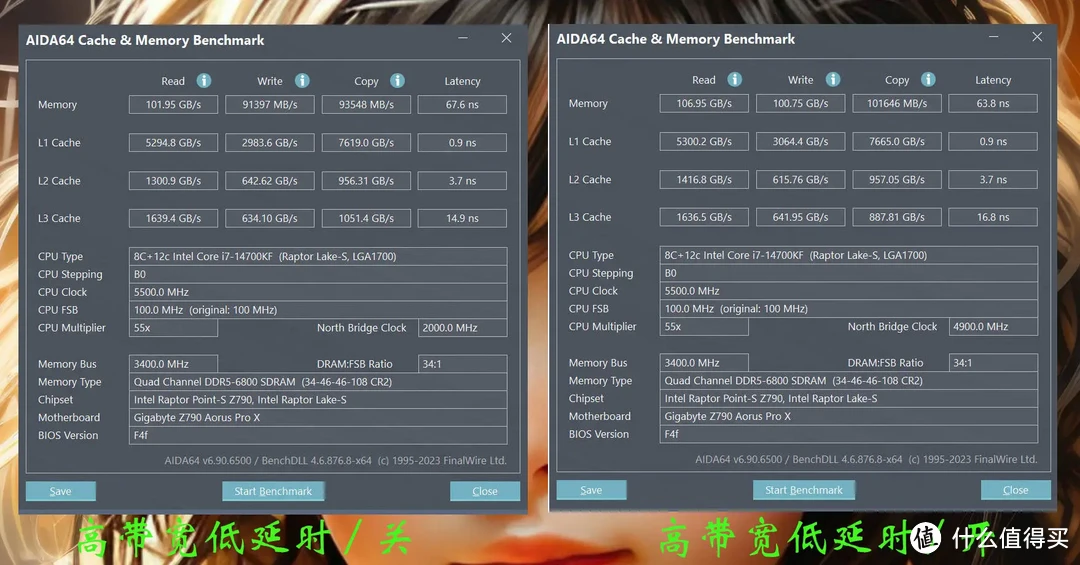Minimize the left AIDA64 benchmark window
Viewport: 1080px width, 565px height.
464,39
